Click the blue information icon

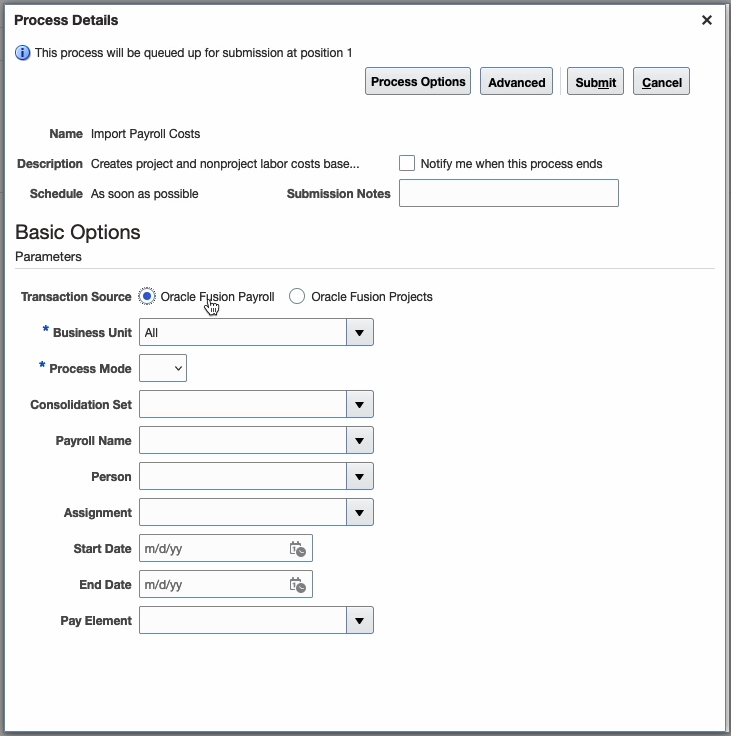[23, 53]
